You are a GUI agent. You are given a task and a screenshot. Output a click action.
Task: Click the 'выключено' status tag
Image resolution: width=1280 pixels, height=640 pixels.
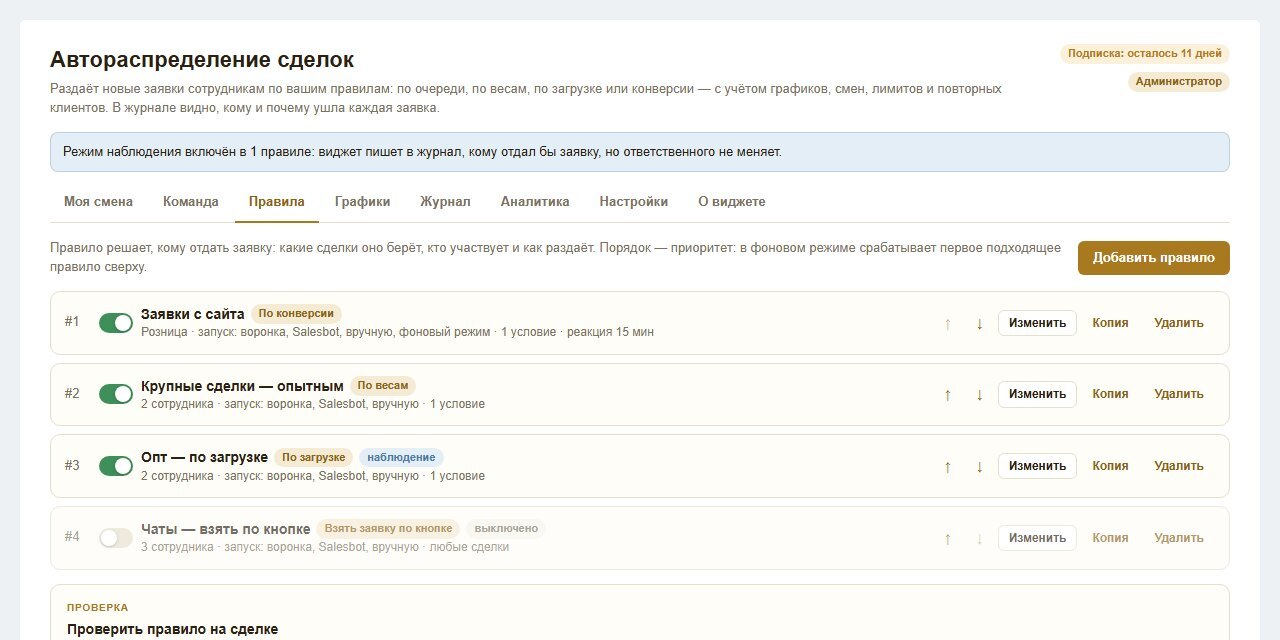pyautogui.click(x=506, y=528)
